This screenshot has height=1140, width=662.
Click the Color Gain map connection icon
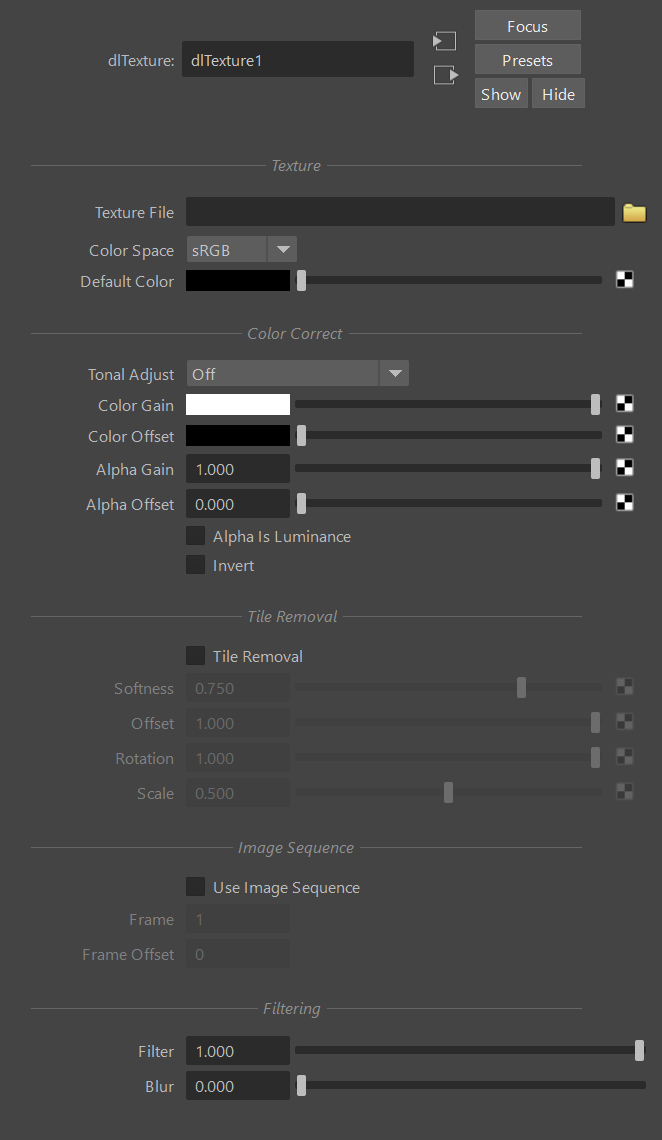point(624,404)
